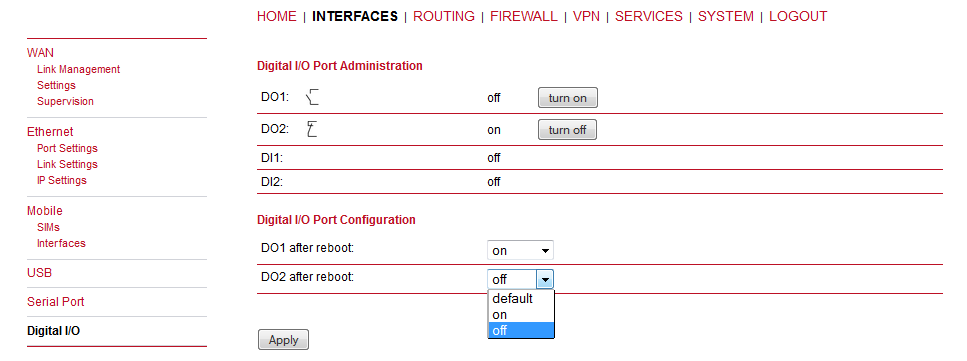967x361 pixels.
Task: Open the Serial Port section
Action: point(56,302)
